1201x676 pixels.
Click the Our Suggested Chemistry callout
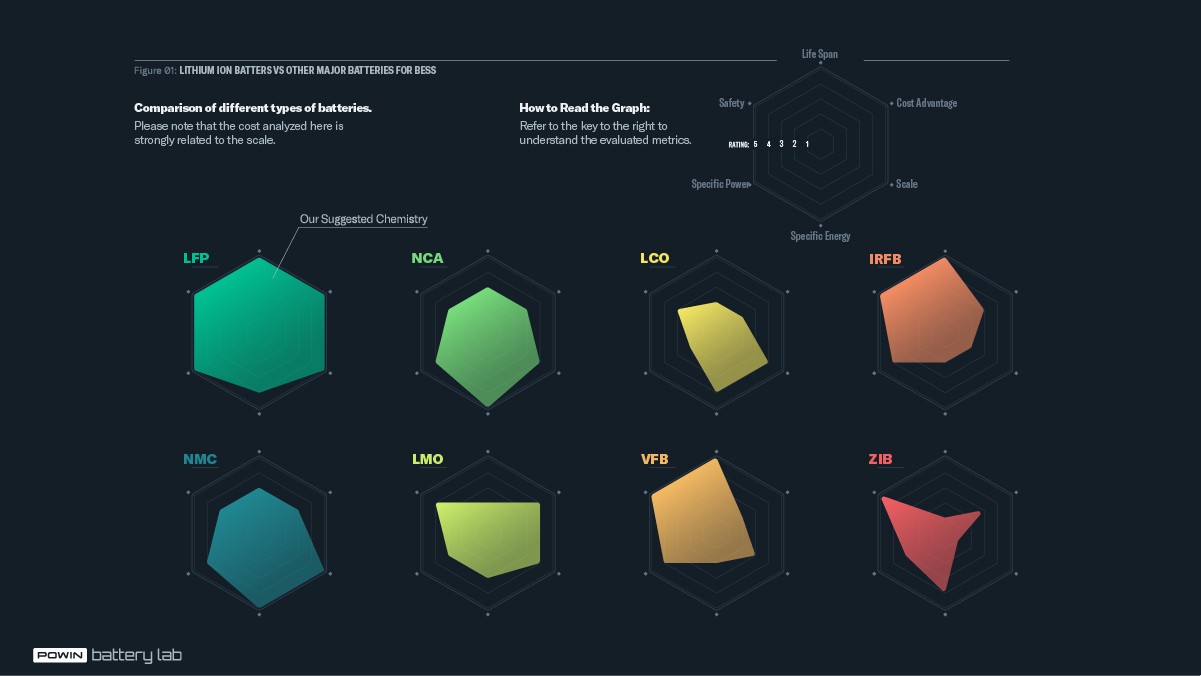click(364, 219)
